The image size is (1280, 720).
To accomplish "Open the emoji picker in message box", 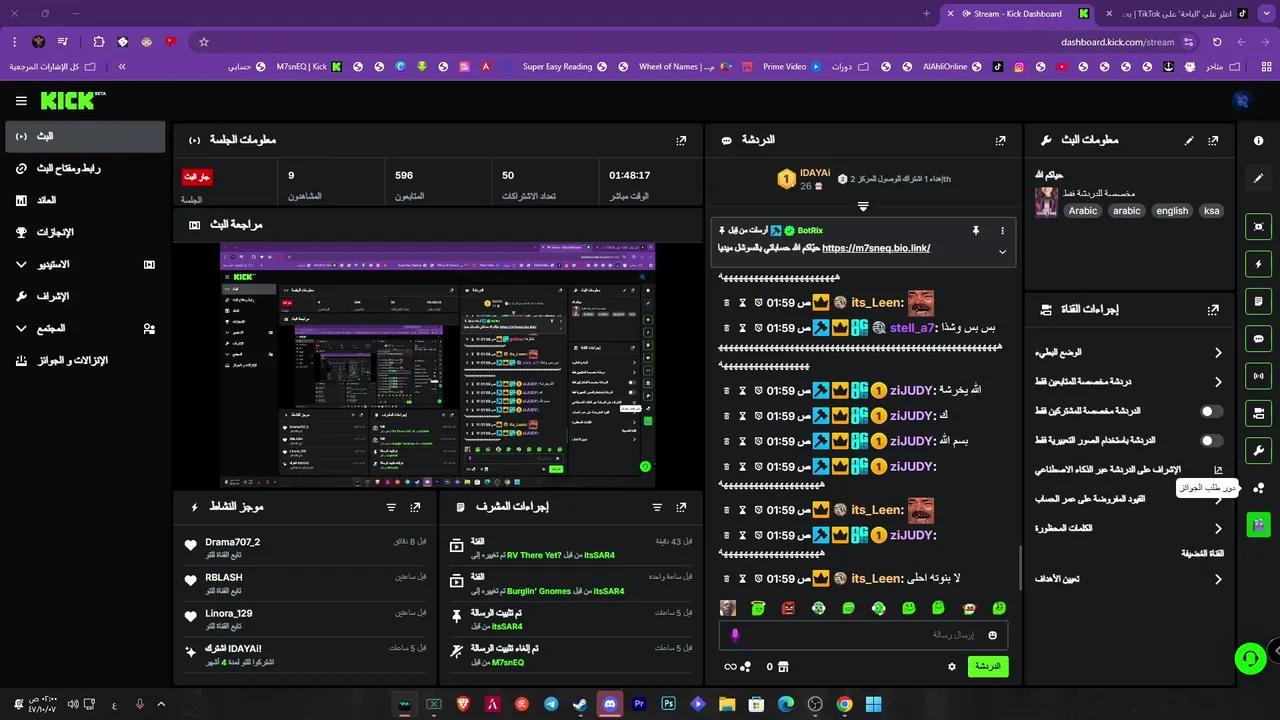I will [x=992, y=635].
